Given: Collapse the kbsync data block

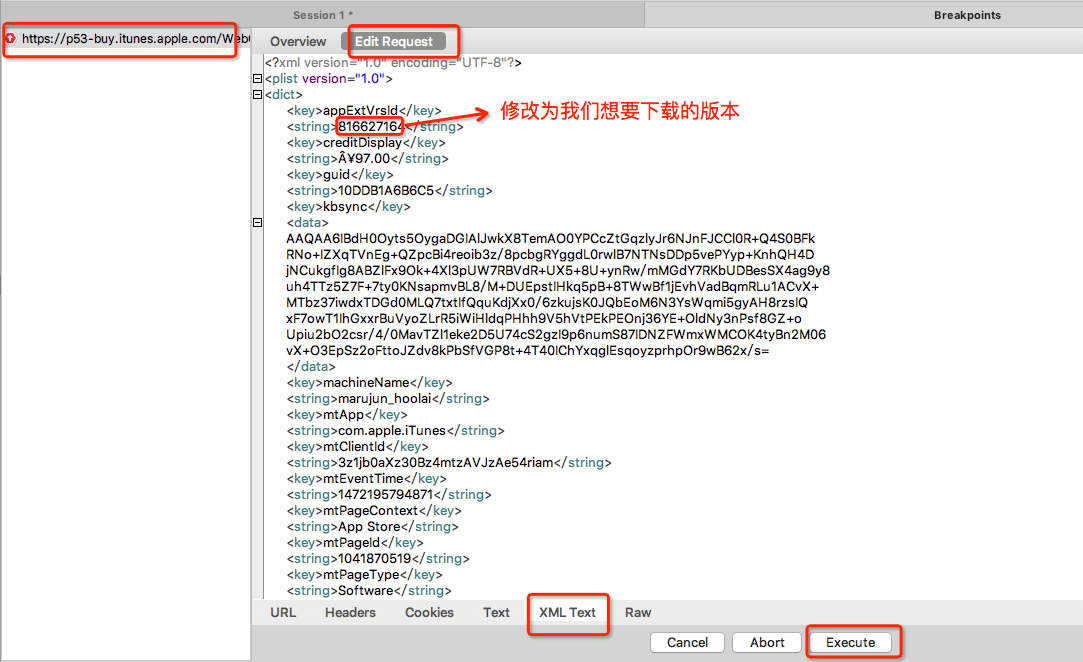Looking at the screenshot, I should [257, 223].
